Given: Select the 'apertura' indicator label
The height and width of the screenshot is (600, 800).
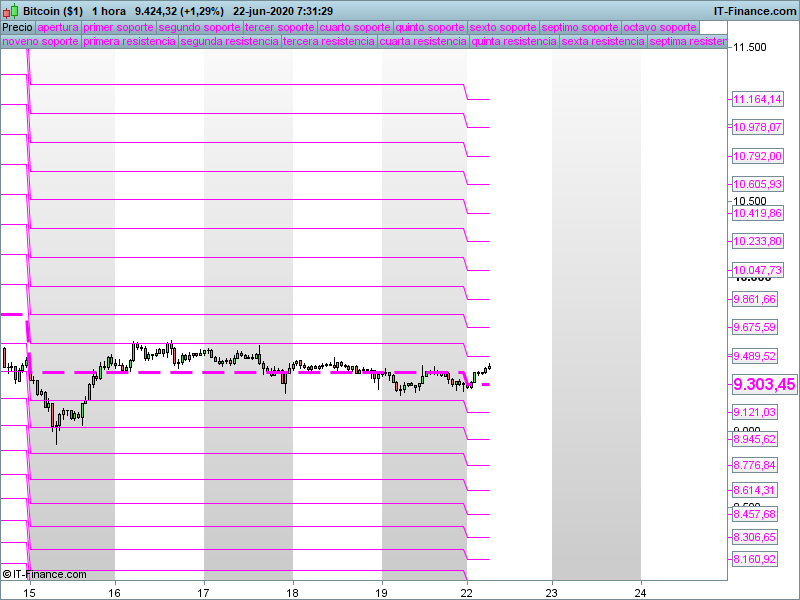Looking at the screenshot, I should pos(57,28).
